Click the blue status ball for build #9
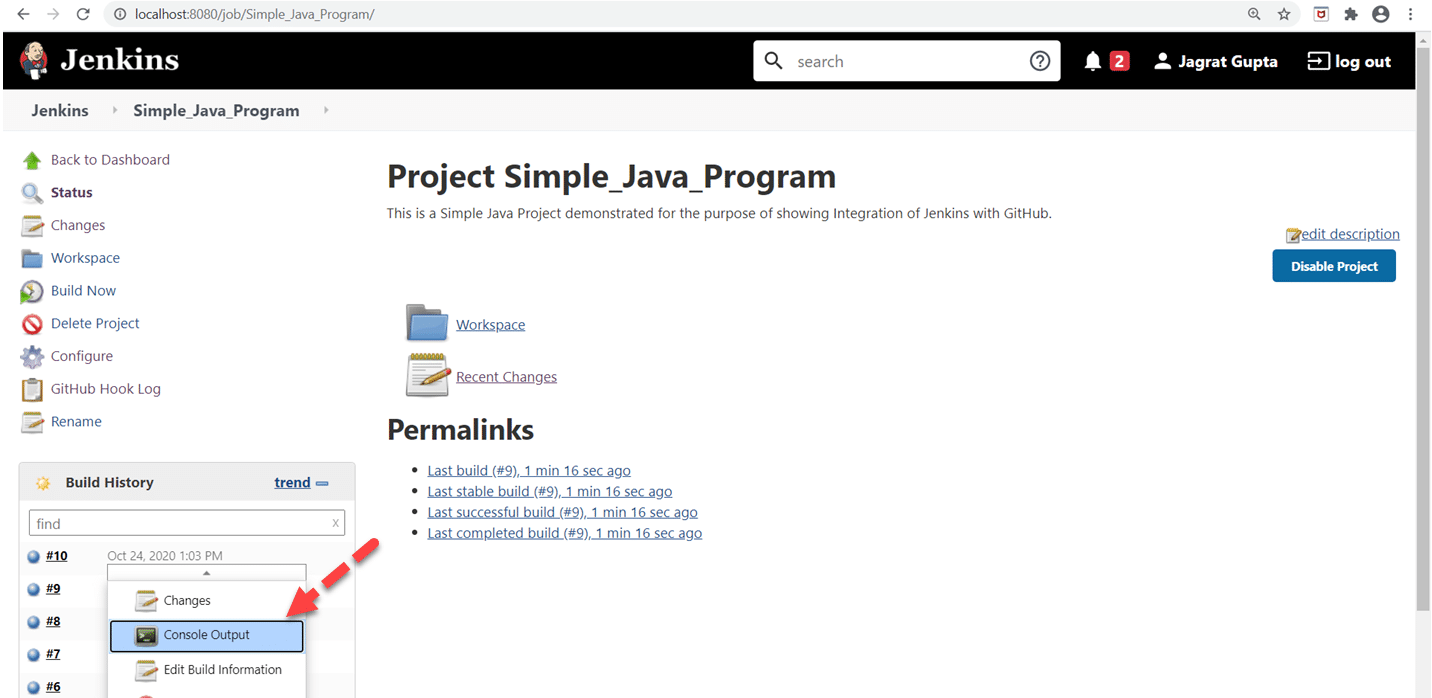 click(33, 590)
